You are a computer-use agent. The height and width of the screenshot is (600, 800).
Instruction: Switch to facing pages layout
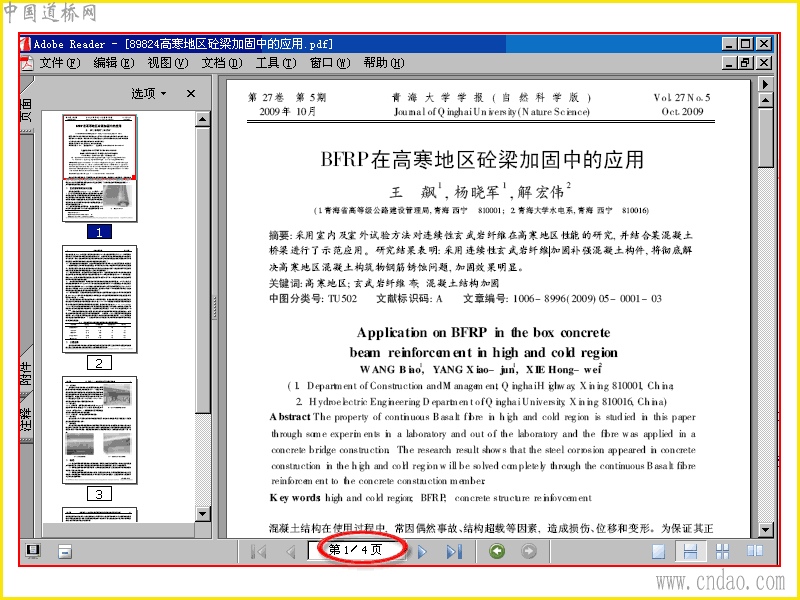tap(755, 552)
